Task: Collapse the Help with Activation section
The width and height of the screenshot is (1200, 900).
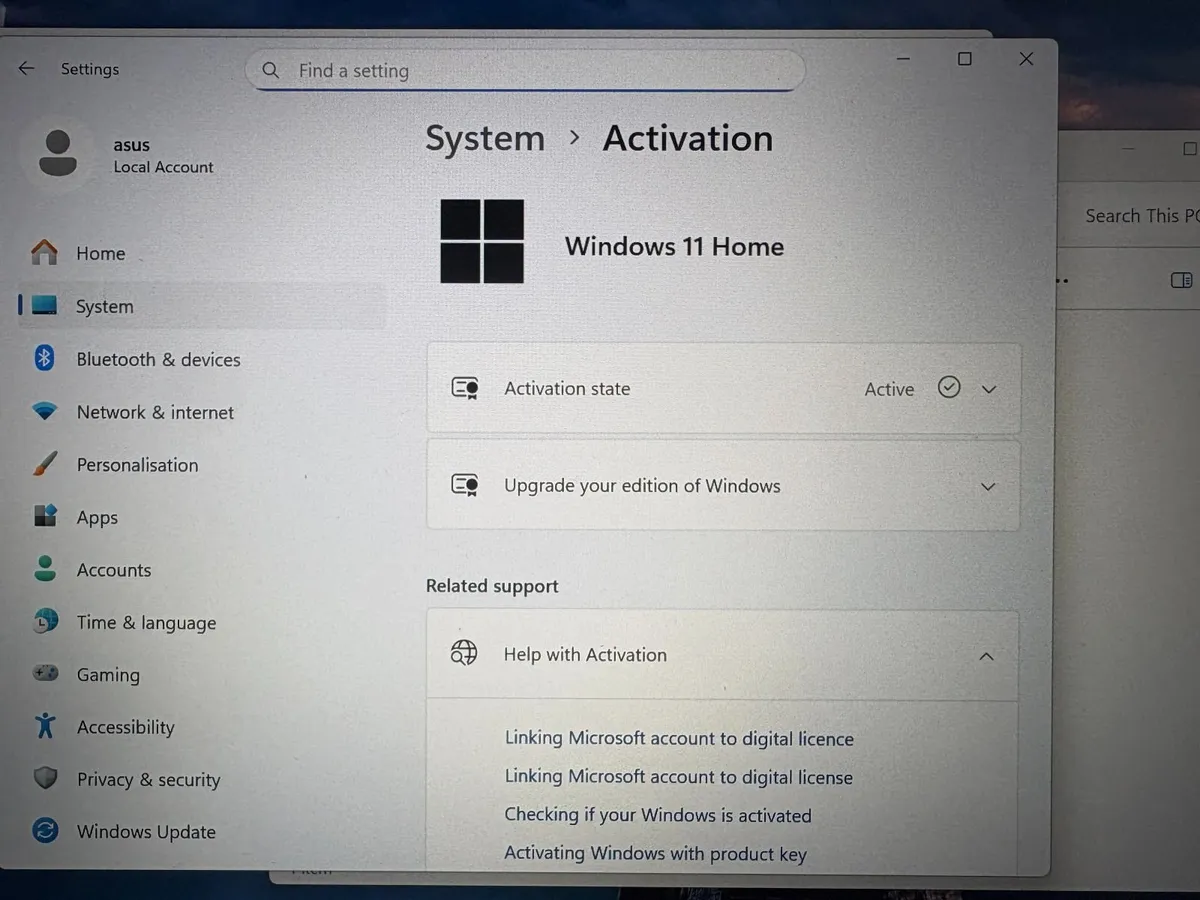Action: 986,657
